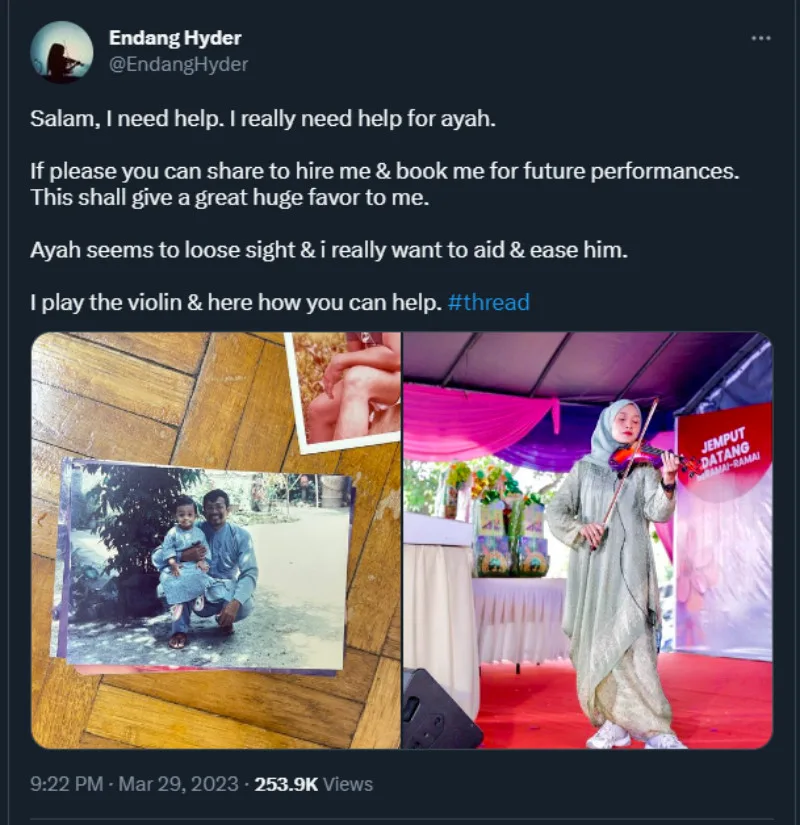Click the "Salam, I need help" text line

263,119
